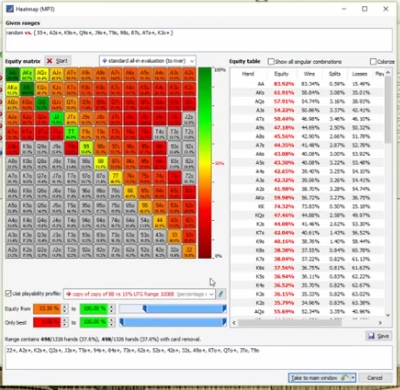
Task: Click Only best slider upper handle
Action: pos(224,322)
